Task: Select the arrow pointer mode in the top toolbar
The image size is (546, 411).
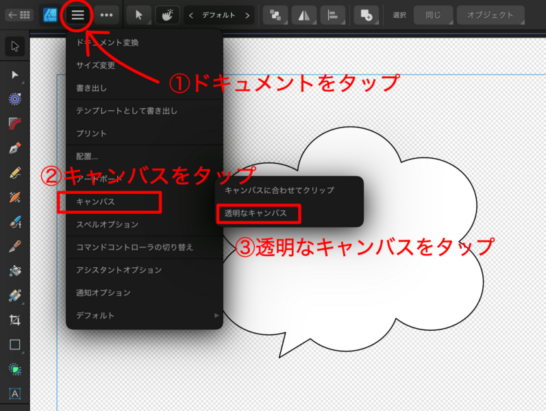Action: point(139,15)
